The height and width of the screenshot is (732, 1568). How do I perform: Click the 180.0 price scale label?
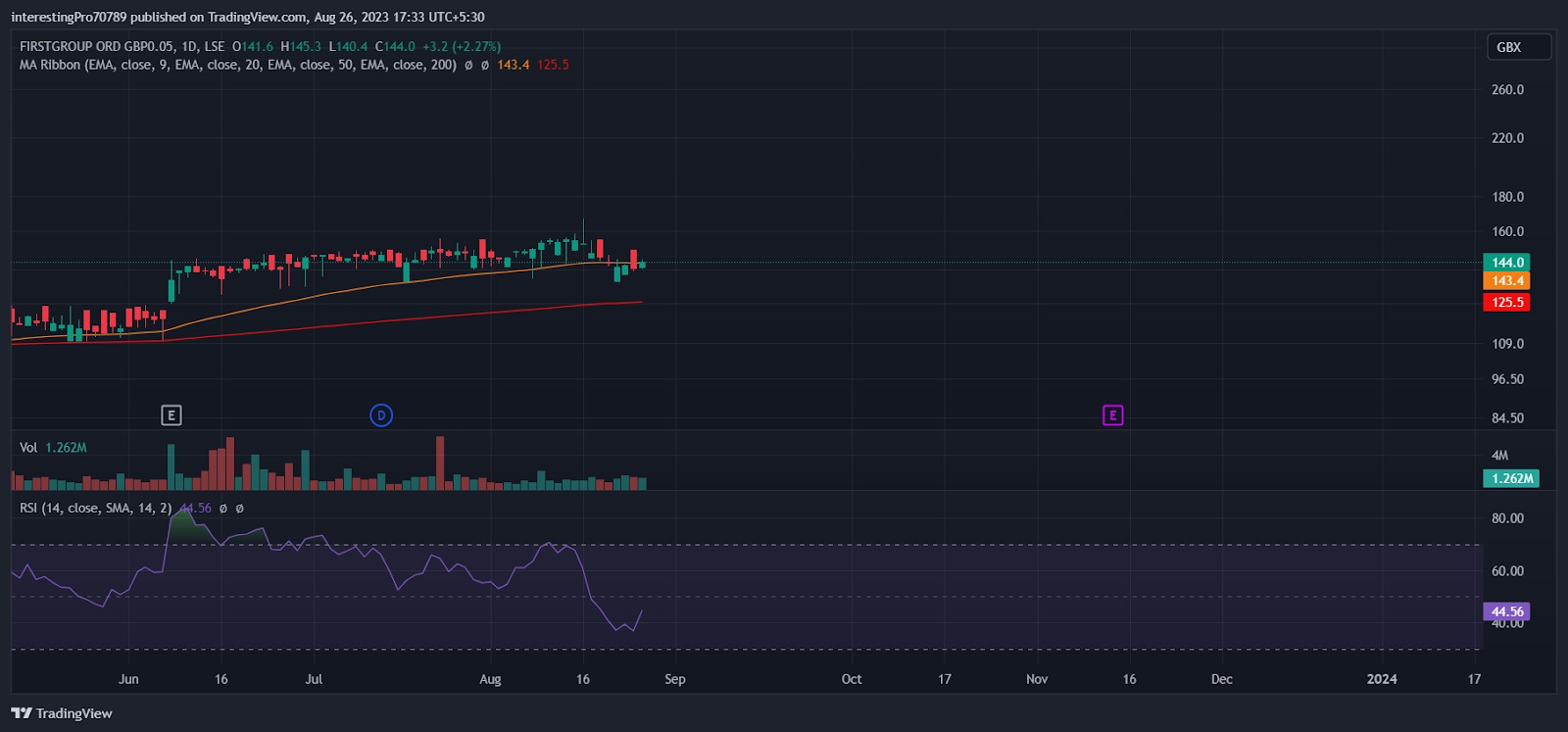1507,197
